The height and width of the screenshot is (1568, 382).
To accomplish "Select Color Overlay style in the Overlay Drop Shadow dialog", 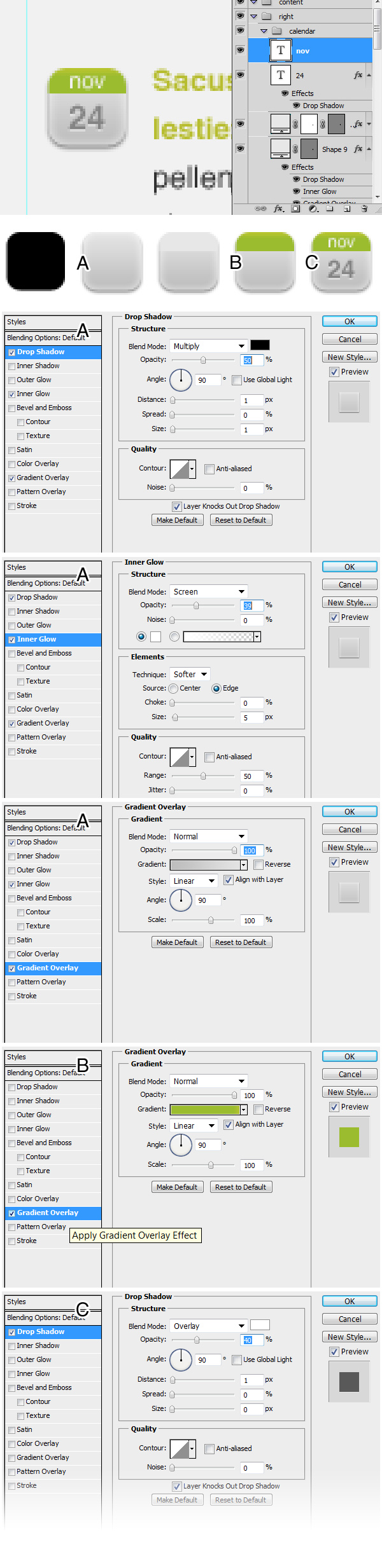I will 53,1443.
